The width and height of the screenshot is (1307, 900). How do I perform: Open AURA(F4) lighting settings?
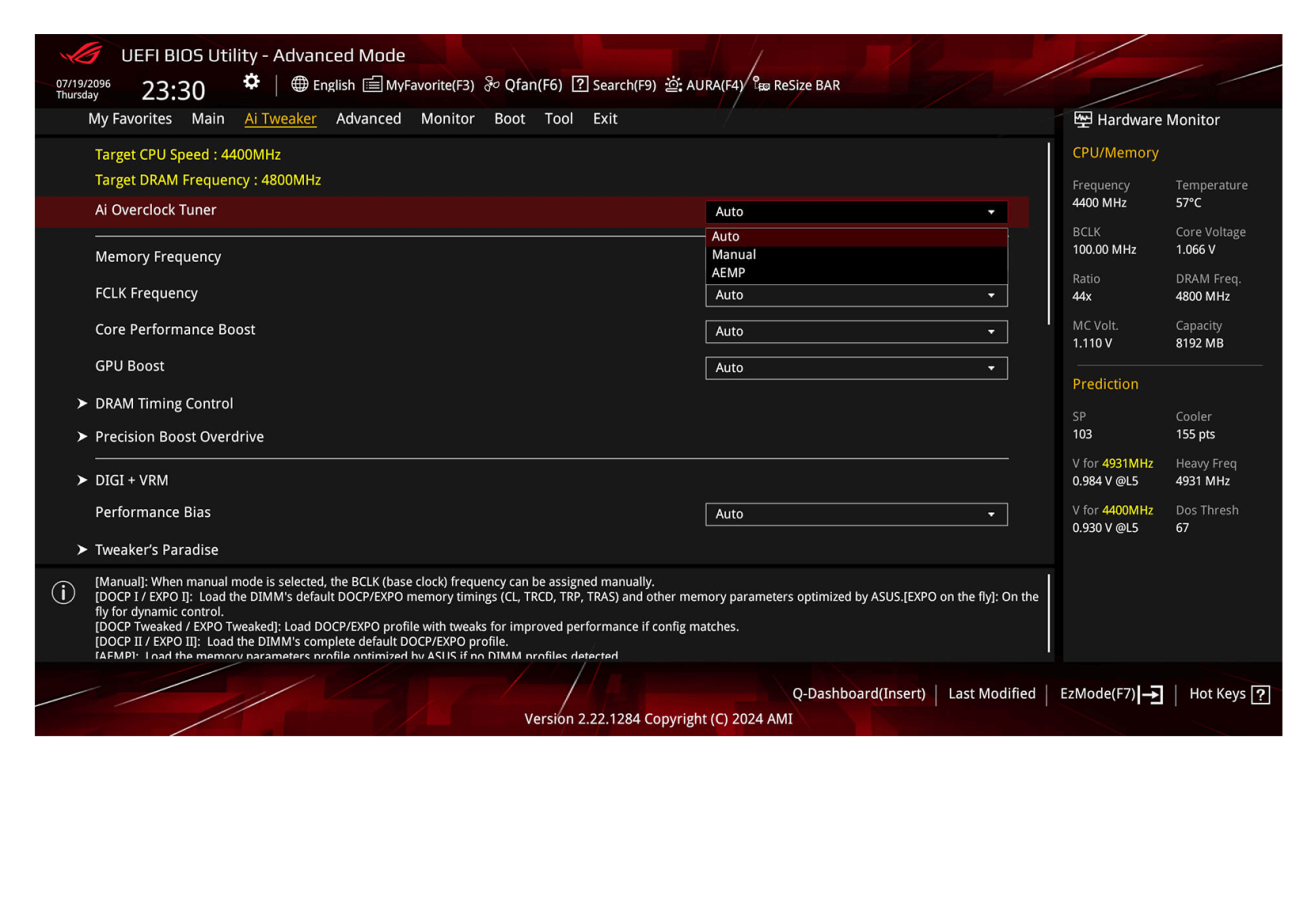[x=704, y=84]
